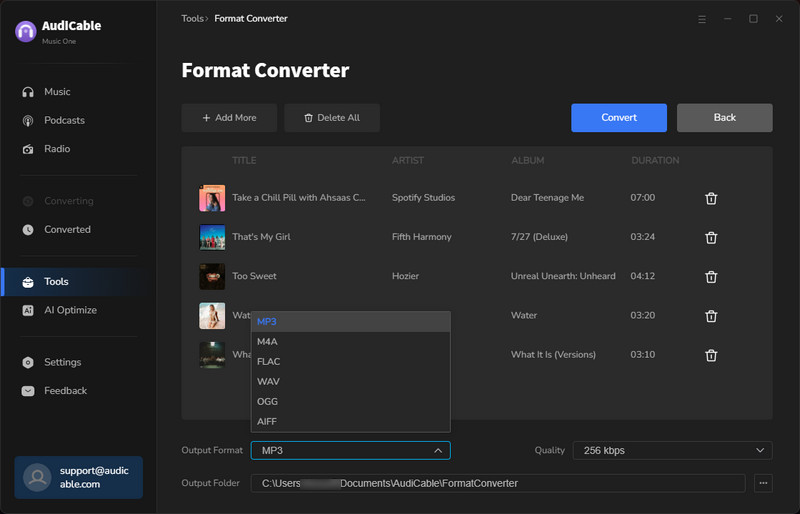Delete the What It Is (Versions) track

711,355
